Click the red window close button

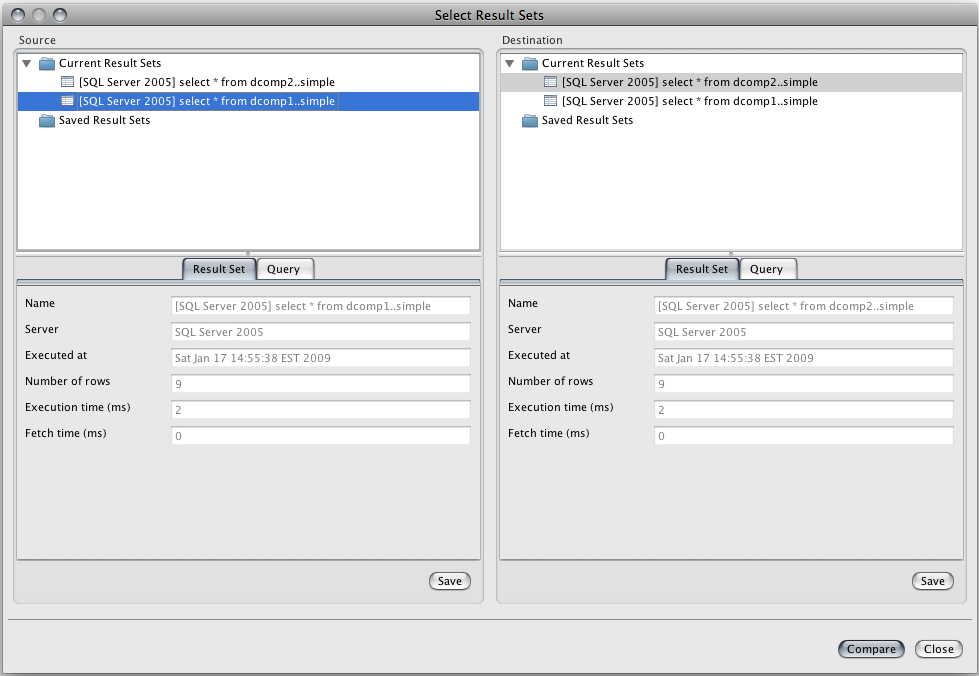point(19,15)
